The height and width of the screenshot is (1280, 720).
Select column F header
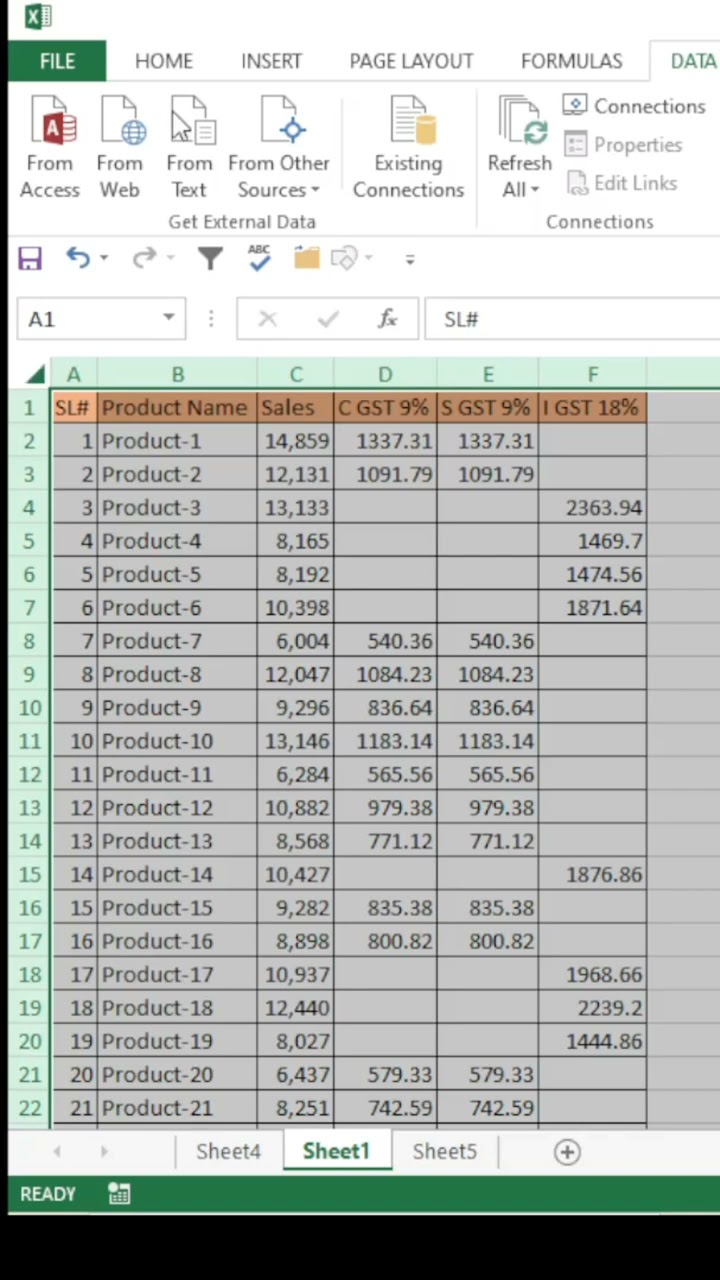click(592, 375)
